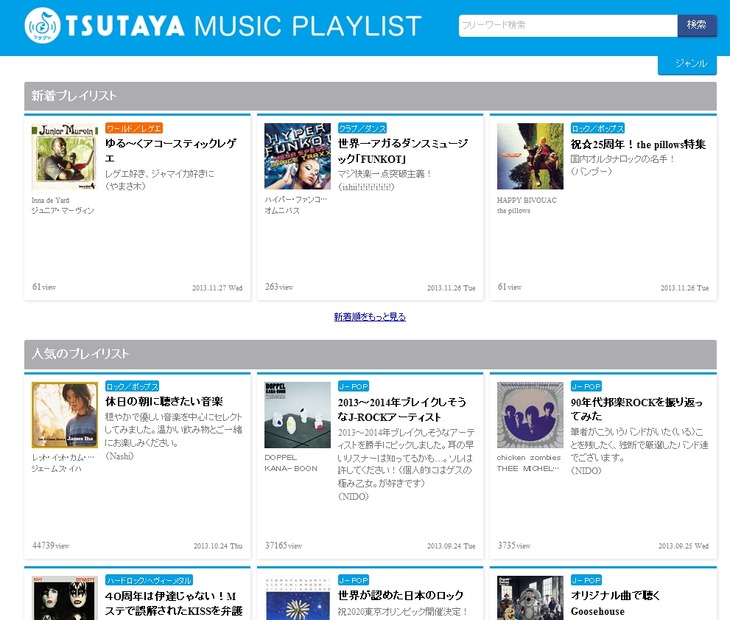Open オリジナル曲で聴く Goosehouse playlist title
Screen dimensions: 730x620
615,603
